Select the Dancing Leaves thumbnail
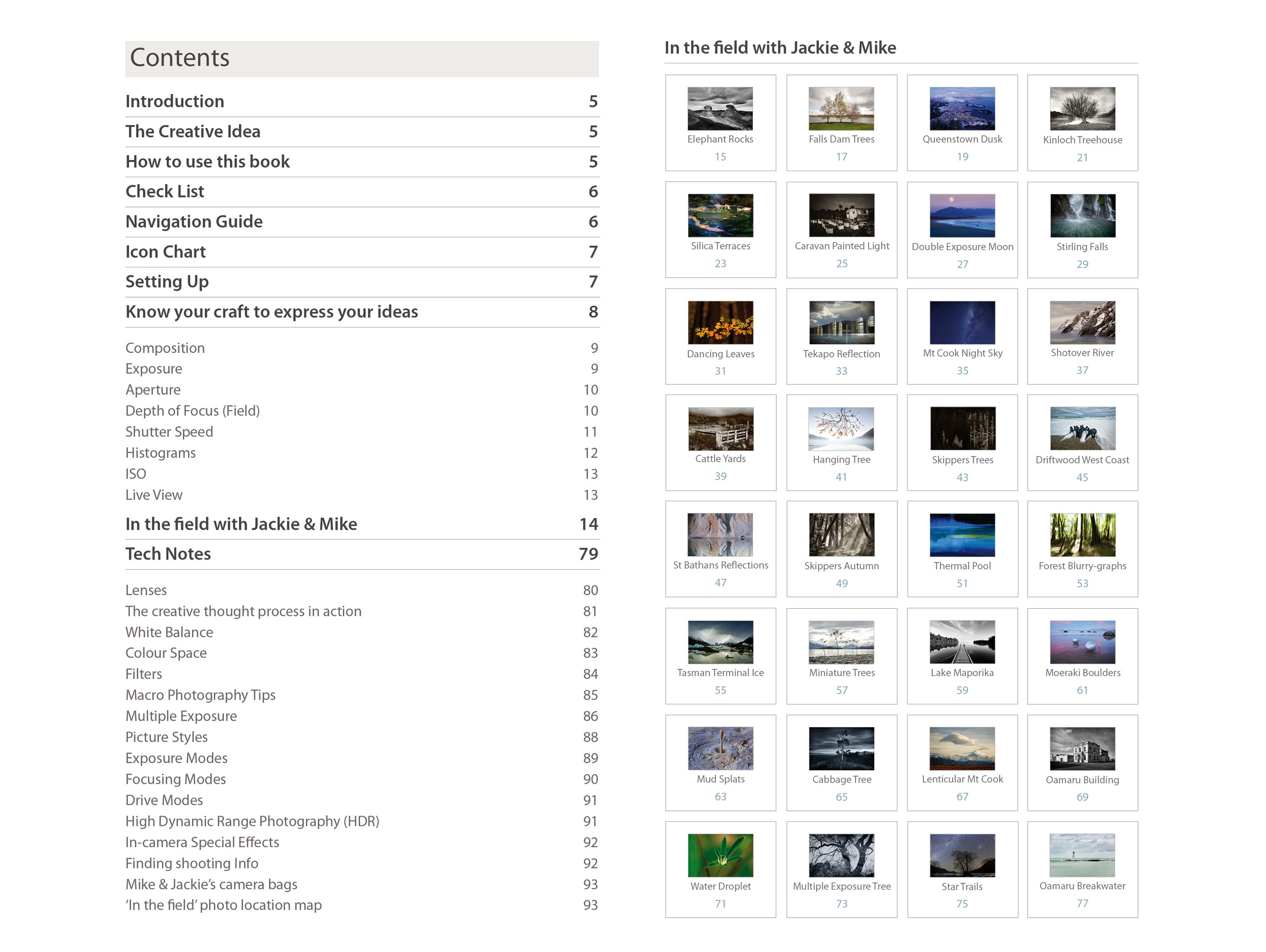1266x952 pixels. click(720, 323)
